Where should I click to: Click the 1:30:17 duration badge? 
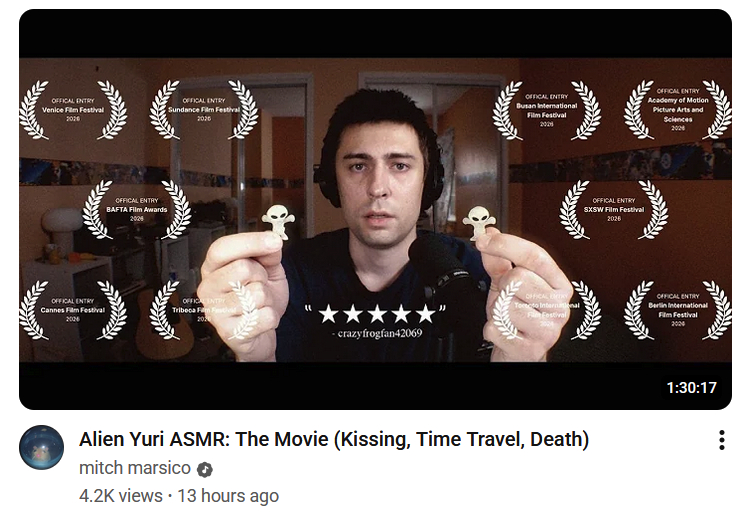[x=691, y=387]
